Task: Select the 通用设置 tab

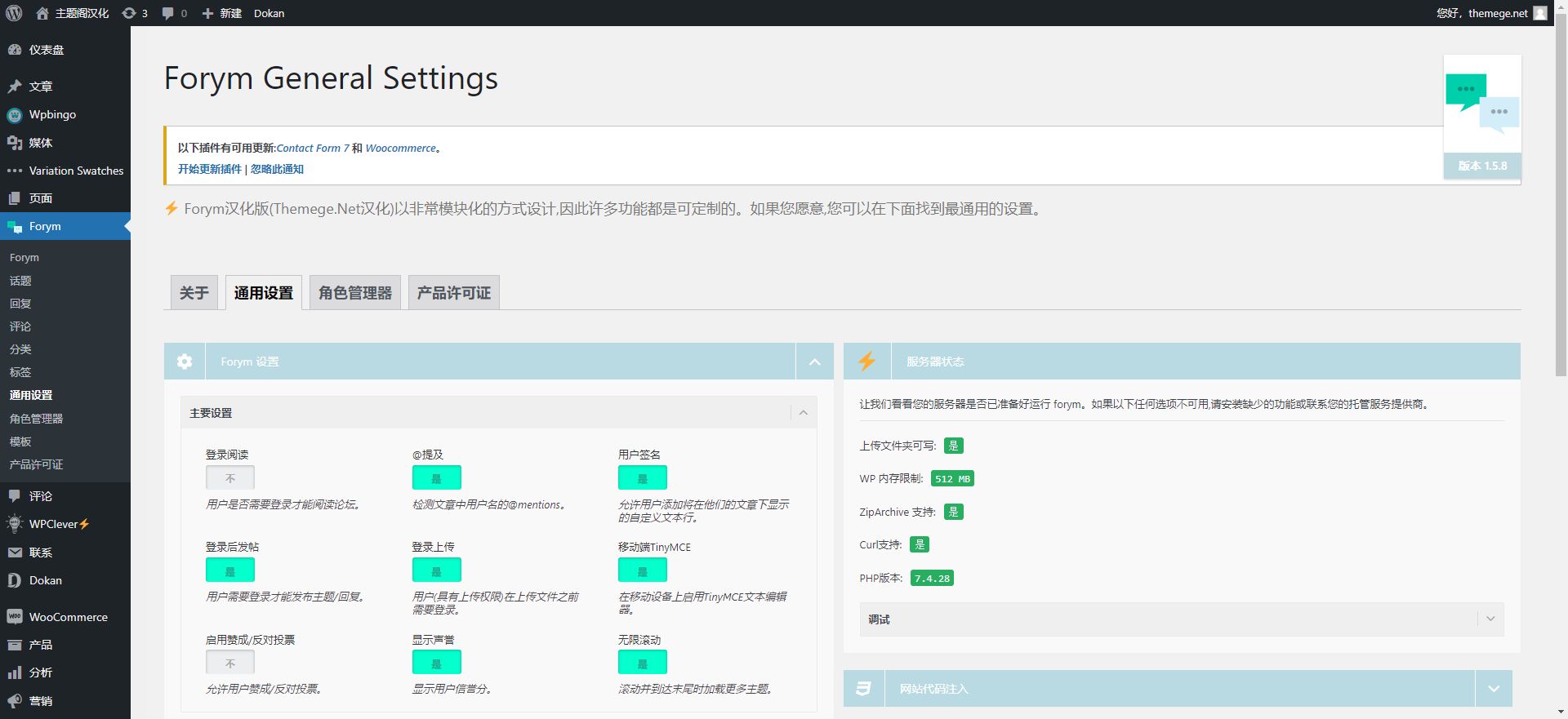Action: (264, 293)
